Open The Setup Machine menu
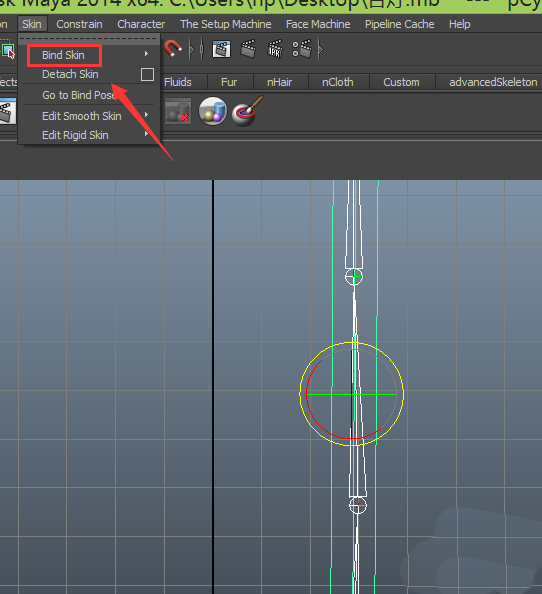This screenshot has height=594, width=542. (x=226, y=24)
